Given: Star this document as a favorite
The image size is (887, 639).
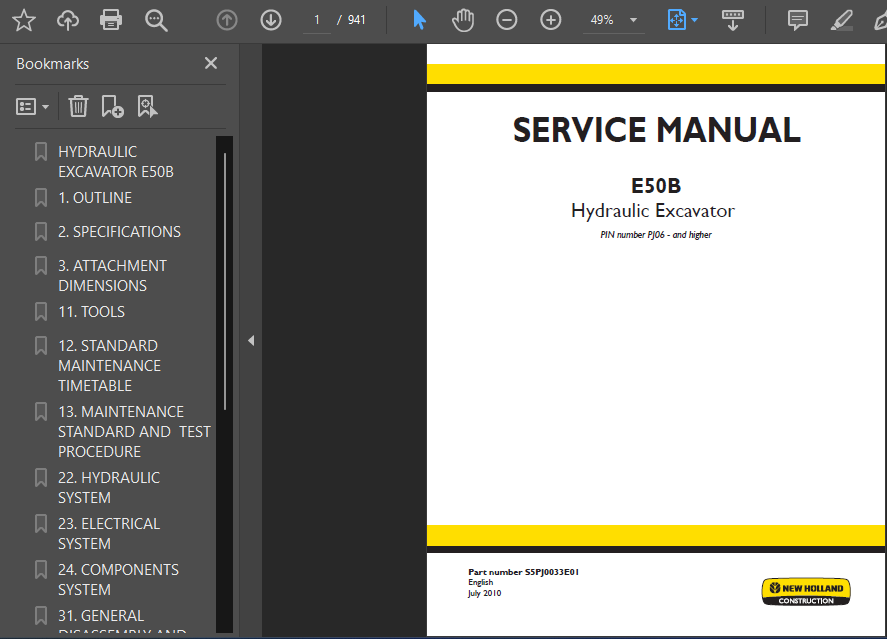Looking at the screenshot, I should [x=23, y=19].
